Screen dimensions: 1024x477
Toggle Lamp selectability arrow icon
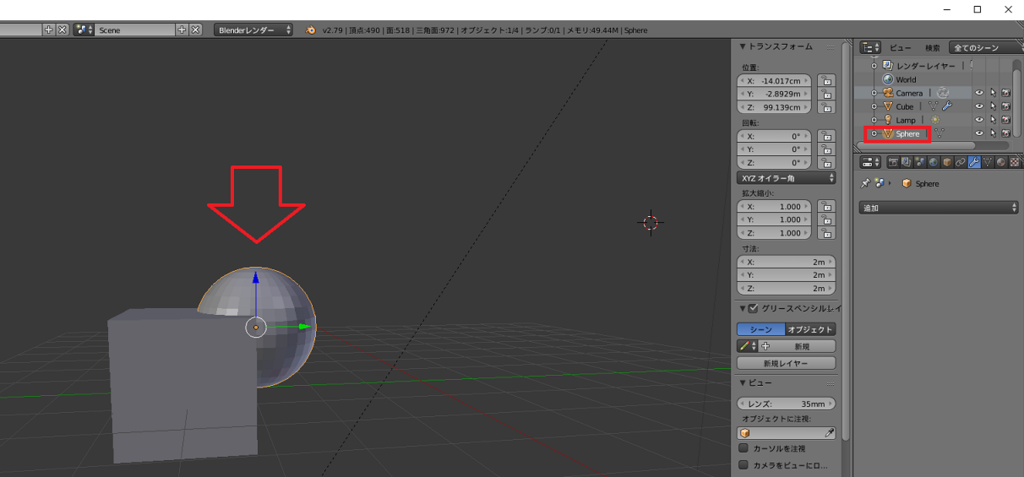[x=993, y=120]
